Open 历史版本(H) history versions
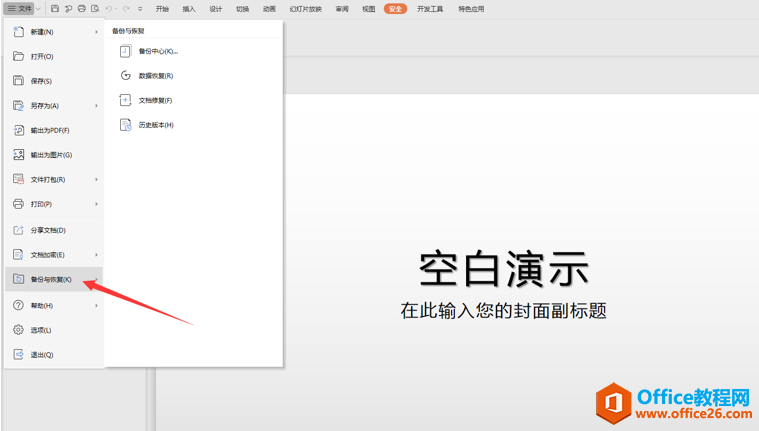759x431 pixels. click(x=155, y=125)
